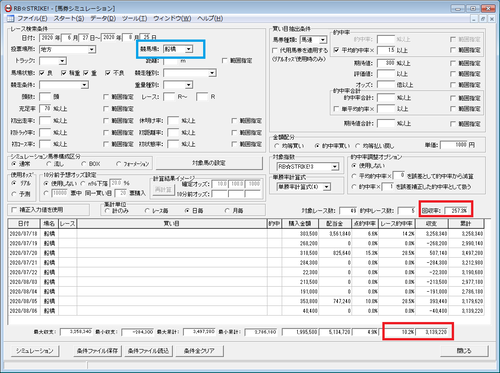The image size is (500, 373).
Task: Check the 補正入力値を使用 checkbox
Action: 14,210
